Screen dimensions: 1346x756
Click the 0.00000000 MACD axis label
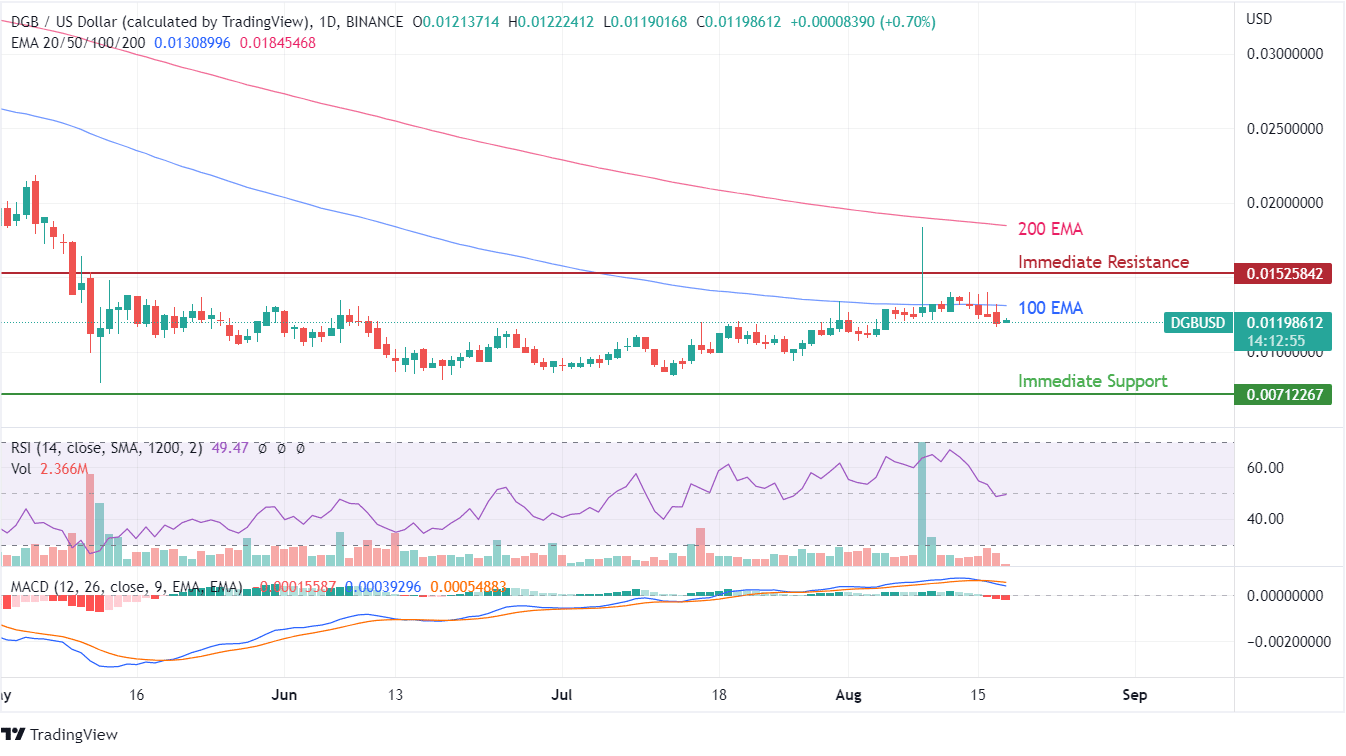(x=1285, y=595)
